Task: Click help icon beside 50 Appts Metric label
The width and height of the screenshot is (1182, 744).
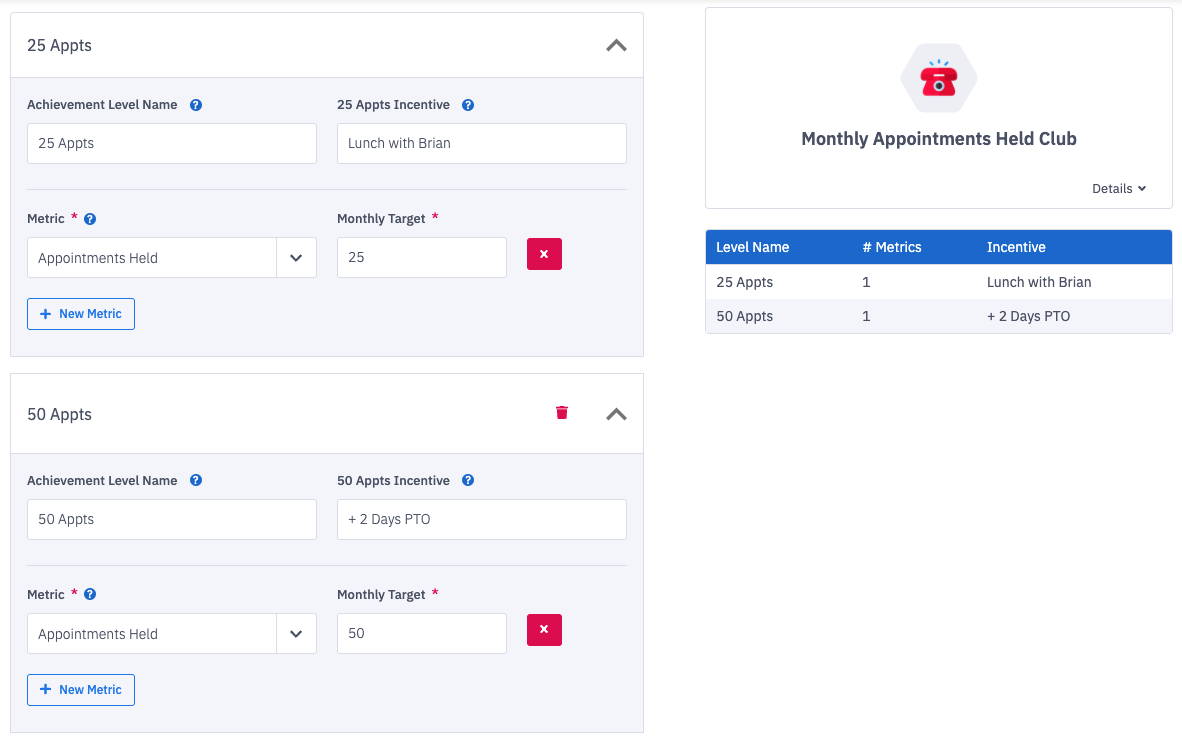Action: tap(90, 595)
